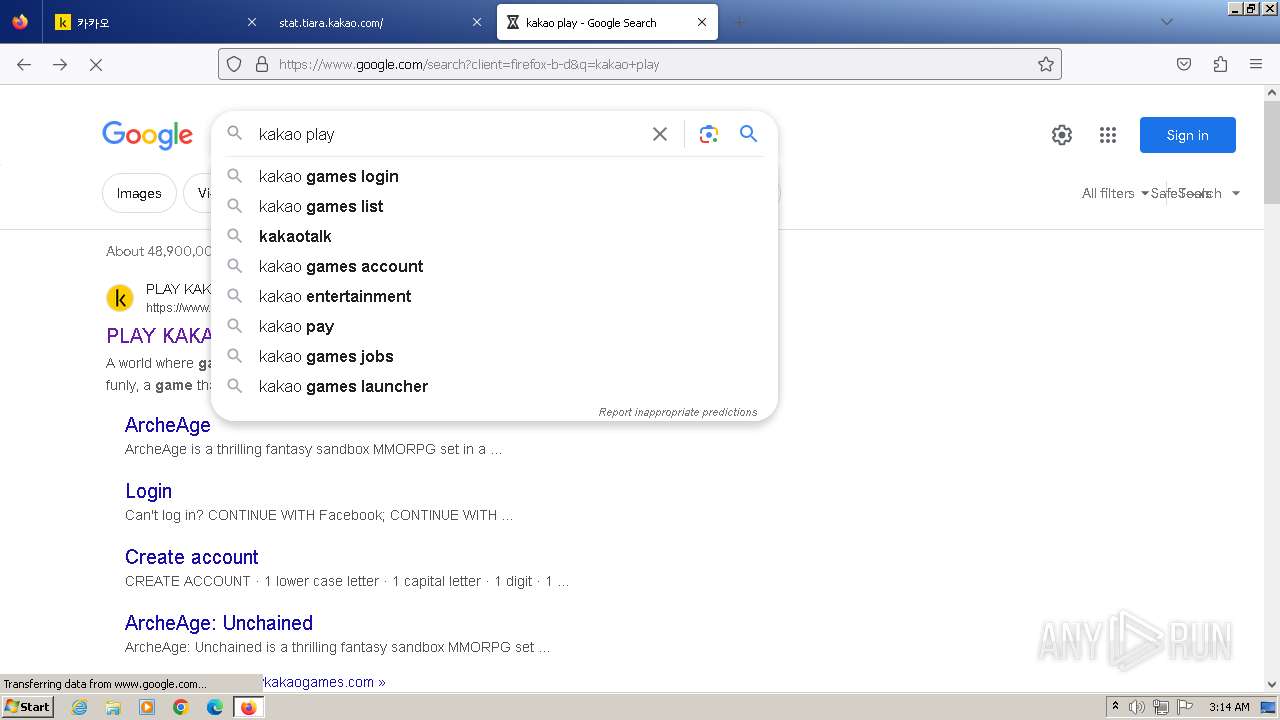
Task: Close the 카카오 tab
Action: tap(251, 22)
